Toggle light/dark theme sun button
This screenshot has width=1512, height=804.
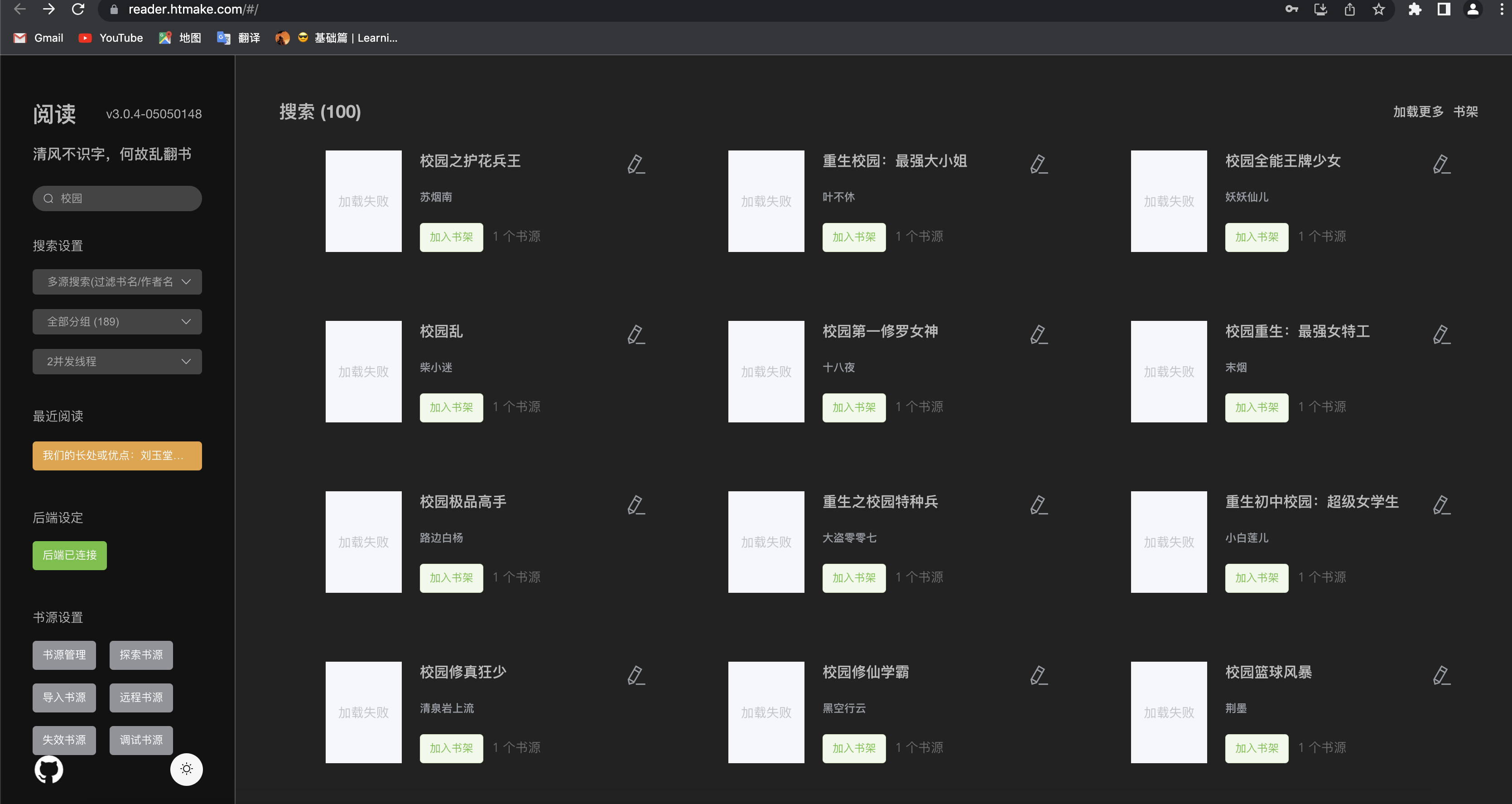tap(186, 769)
